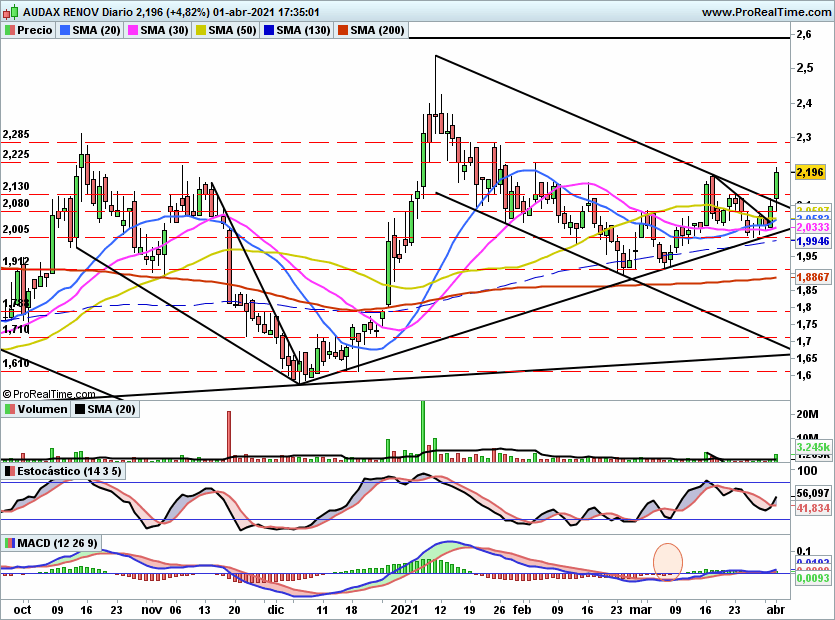Click the magenta SMA (30) legend swatch

133,30
